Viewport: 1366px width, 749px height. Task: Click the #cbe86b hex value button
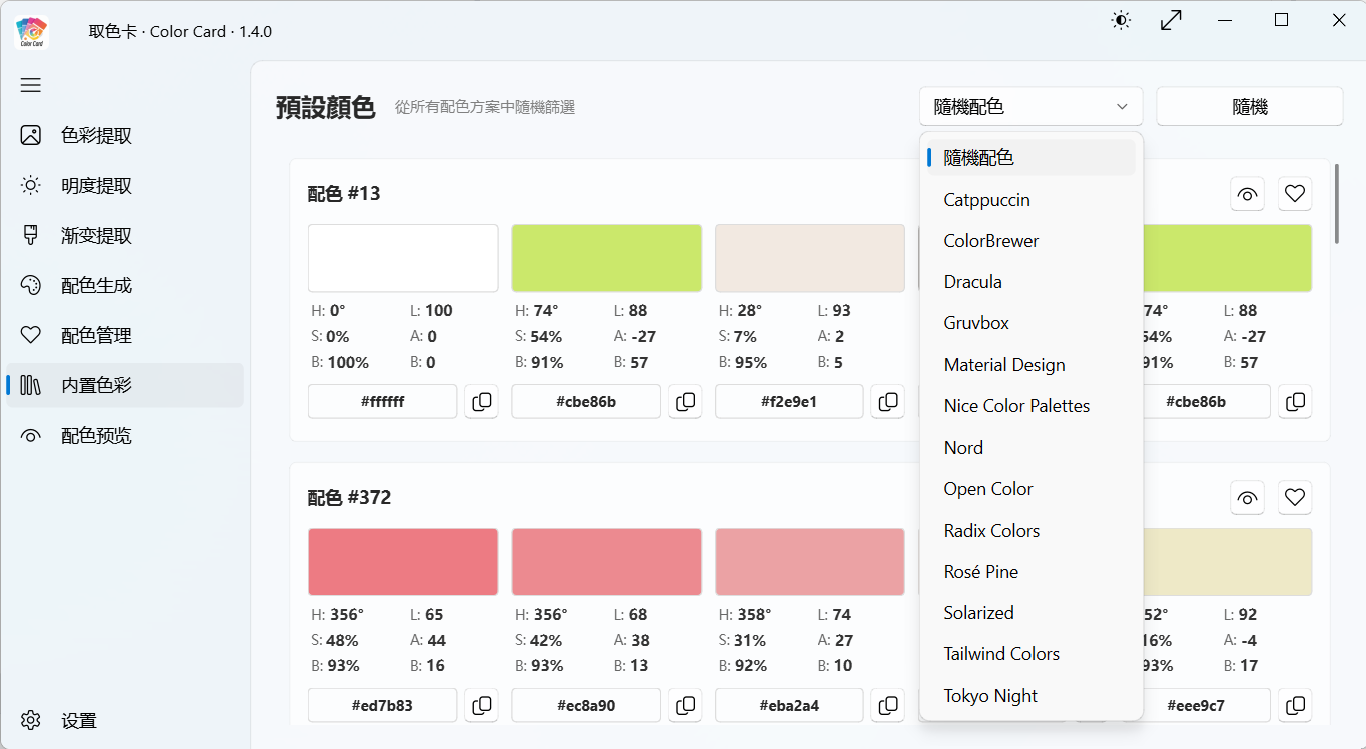pos(585,402)
